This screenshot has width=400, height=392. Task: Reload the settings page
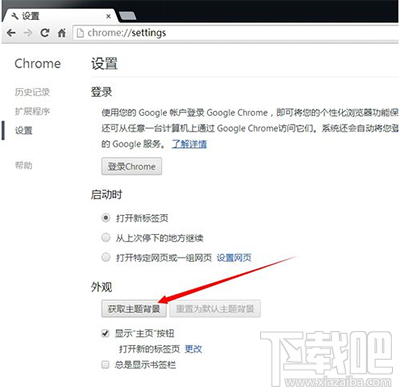pos(45,33)
